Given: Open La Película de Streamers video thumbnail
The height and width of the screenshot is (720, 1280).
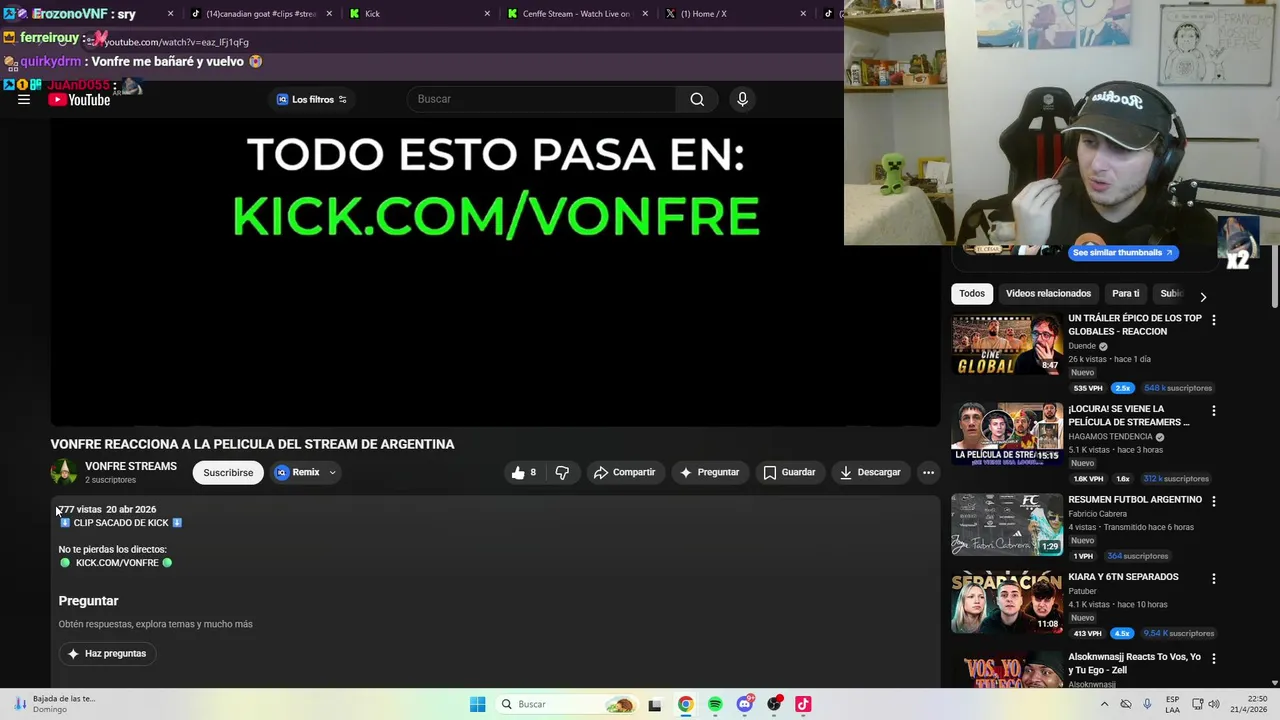Looking at the screenshot, I should point(1007,434).
